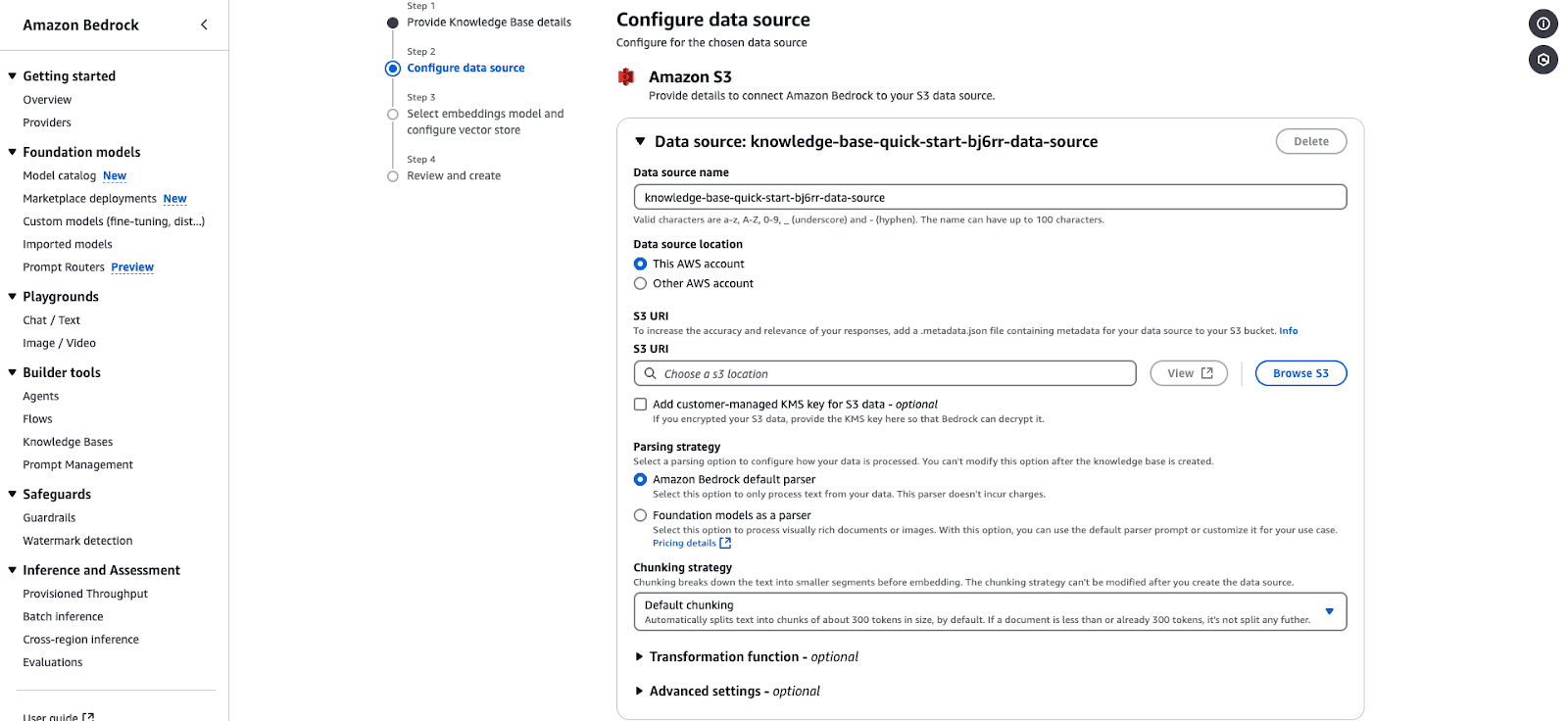
Task: Select the Other AWS account radio option
Action: click(641, 284)
